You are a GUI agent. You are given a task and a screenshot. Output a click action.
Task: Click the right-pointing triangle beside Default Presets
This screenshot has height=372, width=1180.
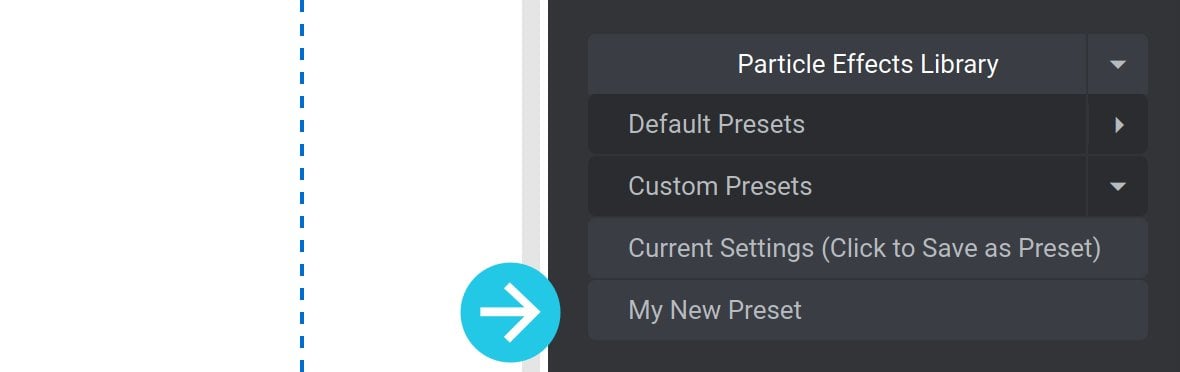point(1119,125)
